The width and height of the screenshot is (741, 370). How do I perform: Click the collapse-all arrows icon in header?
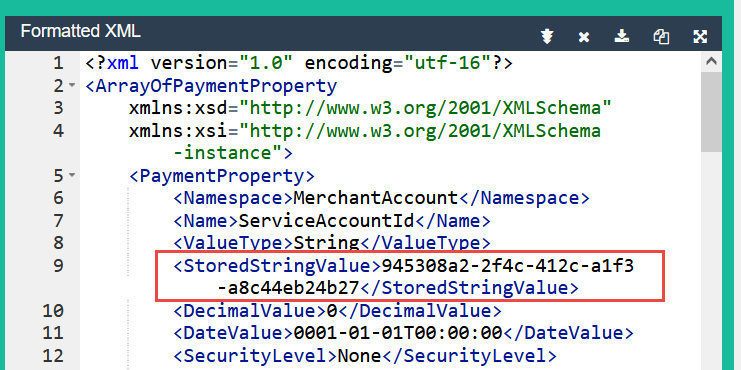click(547, 36)
